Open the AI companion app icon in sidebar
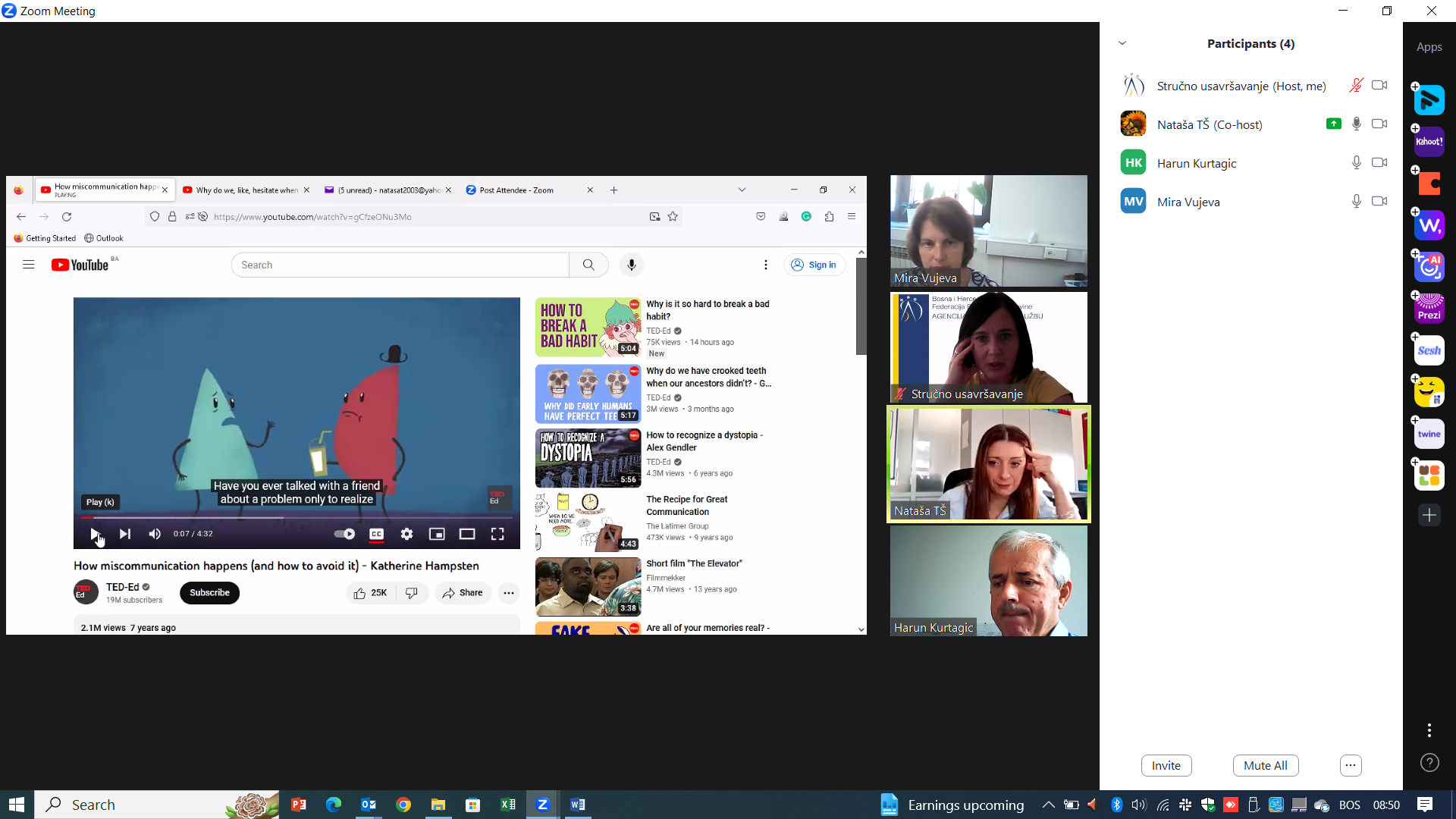The image size is (1456, 819). pyautogui.click(x=1429, y=267)
